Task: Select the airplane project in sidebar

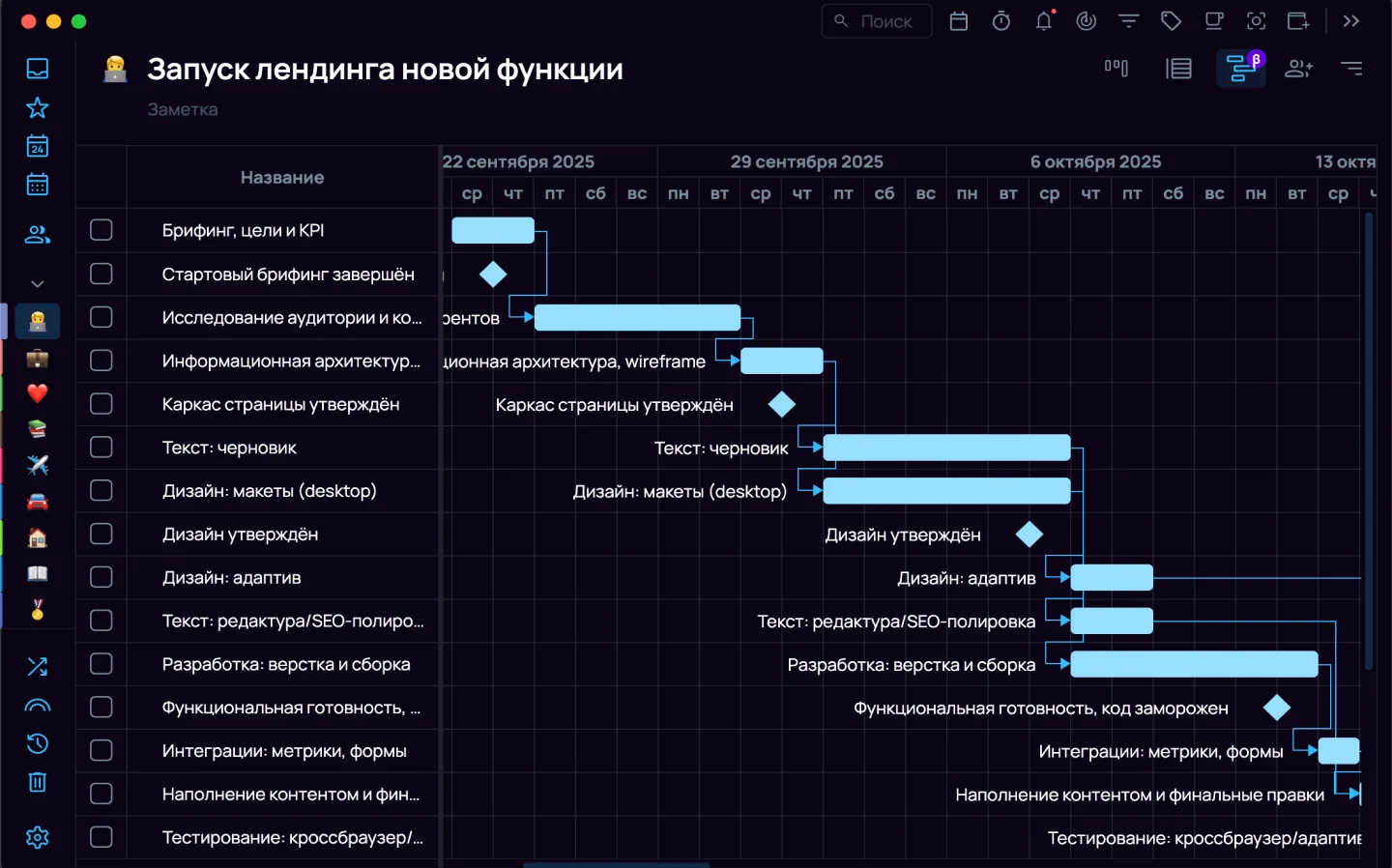Action: pyautogui.click(x=38, y=465)
